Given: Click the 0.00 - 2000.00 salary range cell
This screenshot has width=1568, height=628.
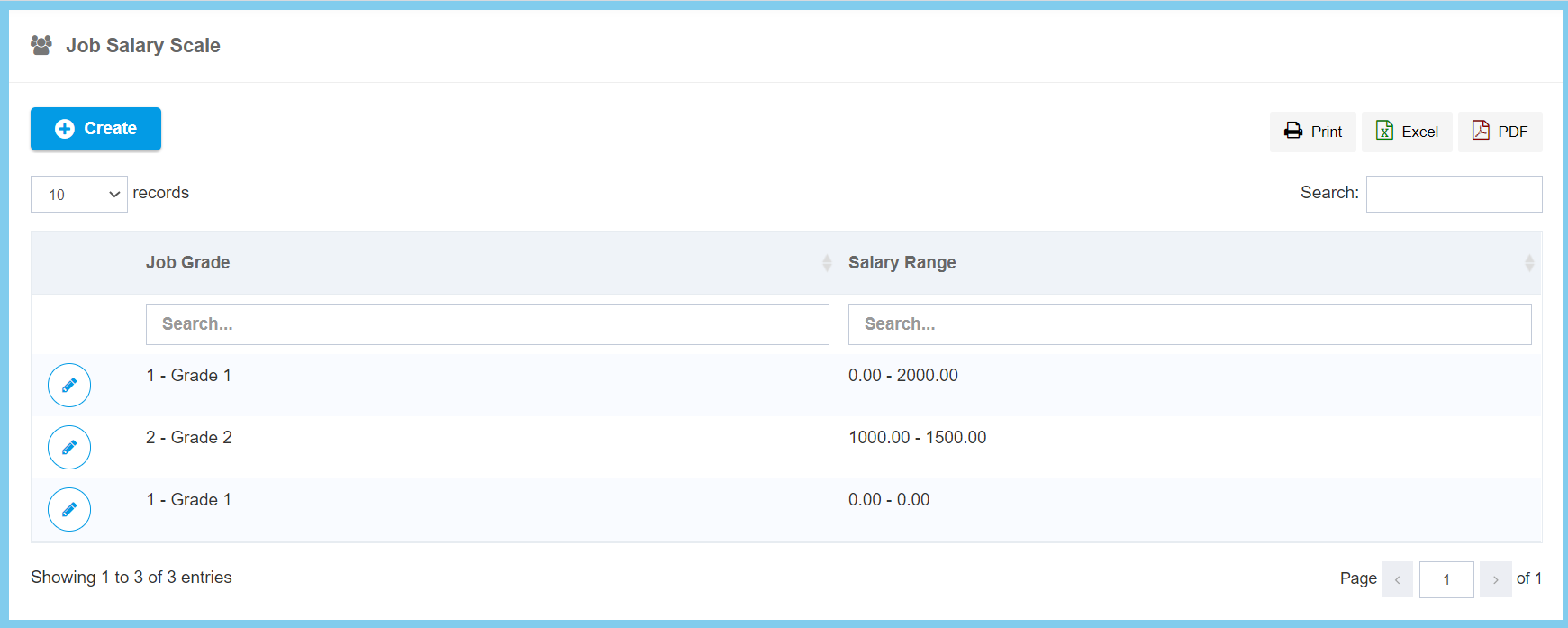Looking at the screenshot, I should point(902,376).
